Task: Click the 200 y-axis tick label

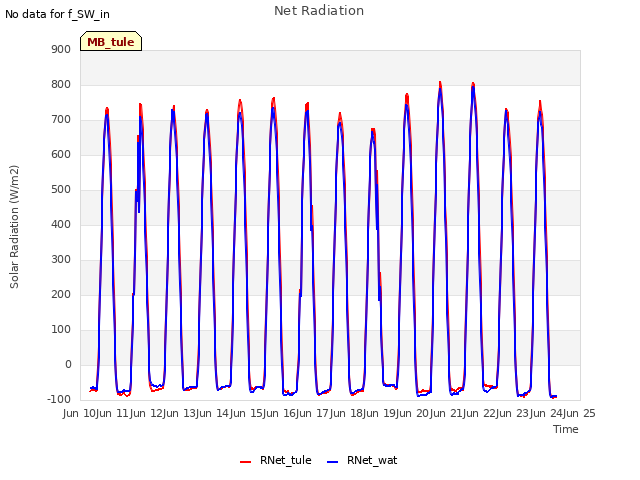Action: point(61,294)
